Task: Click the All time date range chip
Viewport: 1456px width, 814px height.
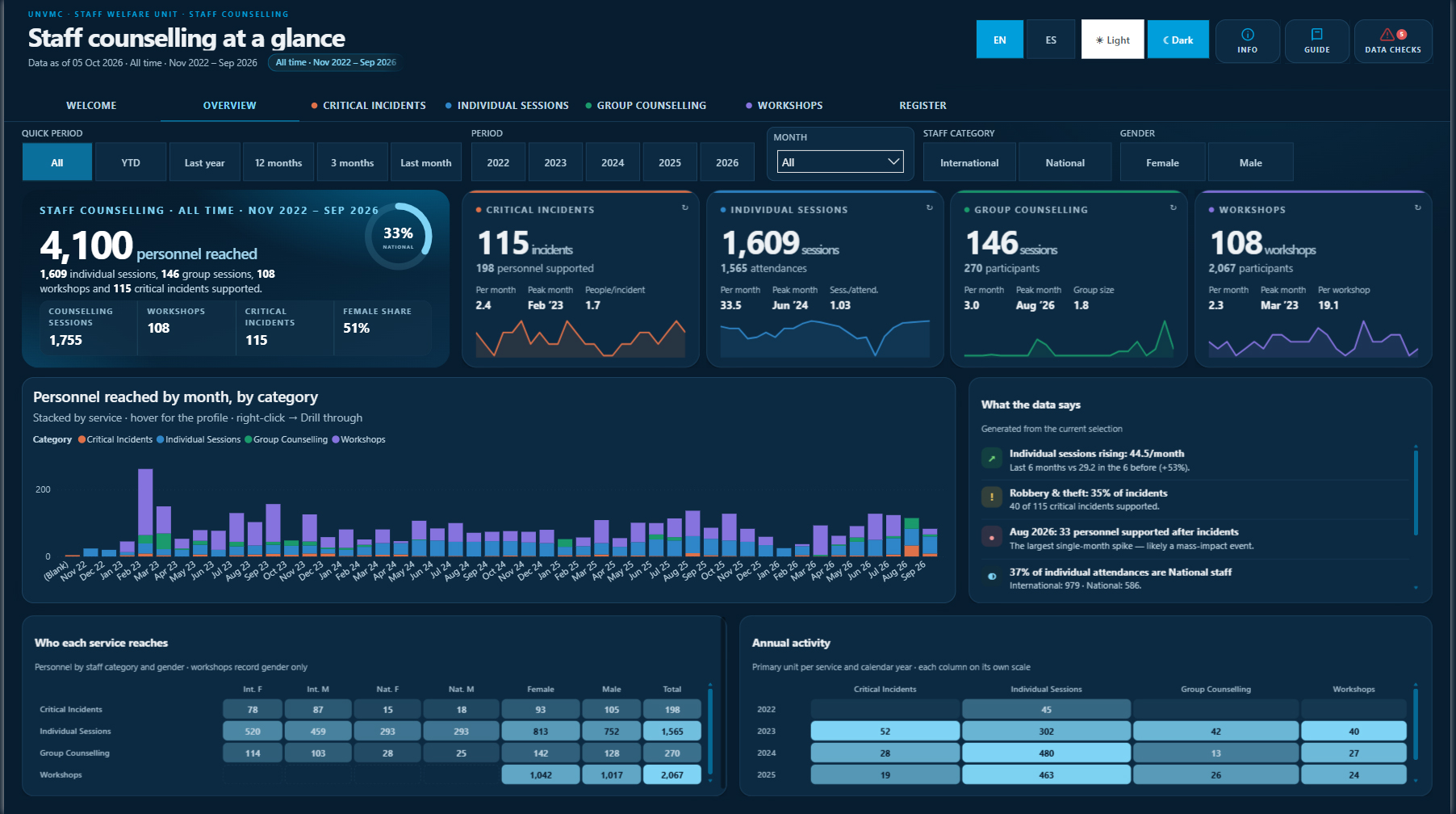Action: (x=336, y=62)
